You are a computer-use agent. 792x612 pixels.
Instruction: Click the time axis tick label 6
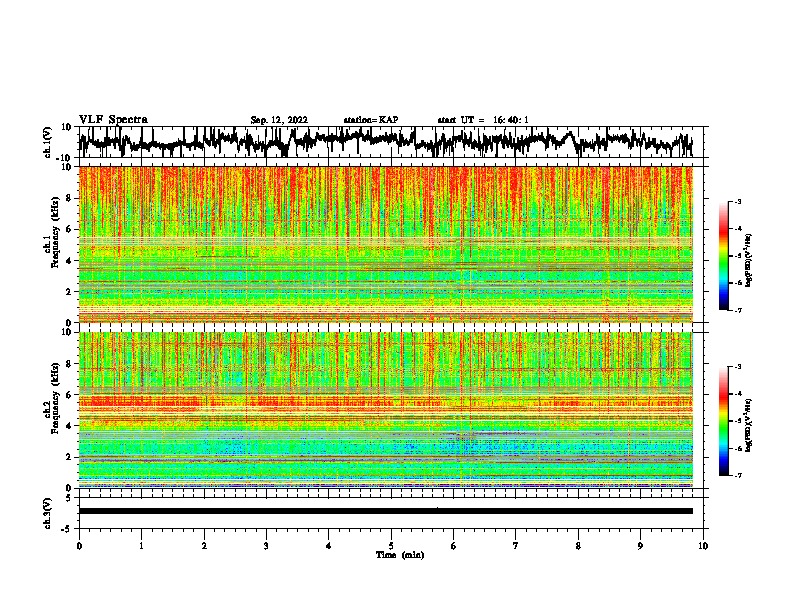click(454, 546)
